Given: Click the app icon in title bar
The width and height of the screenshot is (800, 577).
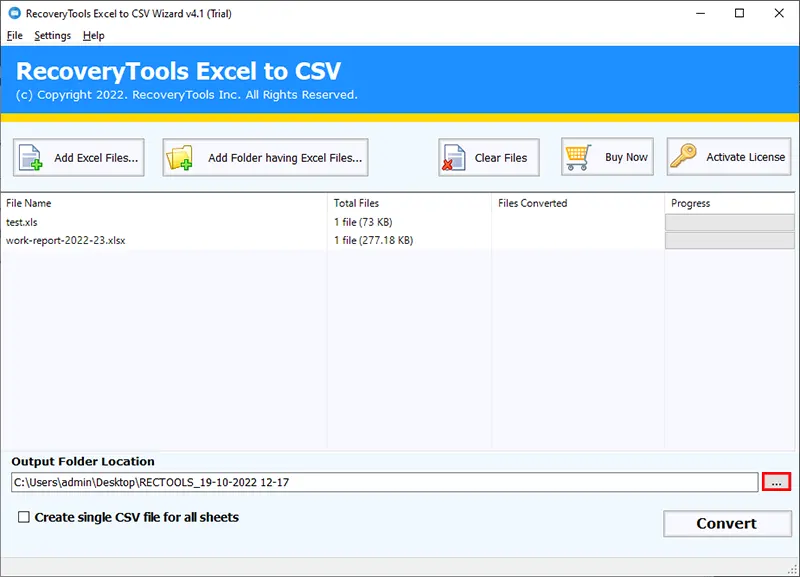Looking at the screenshot, I should (14, 13).
